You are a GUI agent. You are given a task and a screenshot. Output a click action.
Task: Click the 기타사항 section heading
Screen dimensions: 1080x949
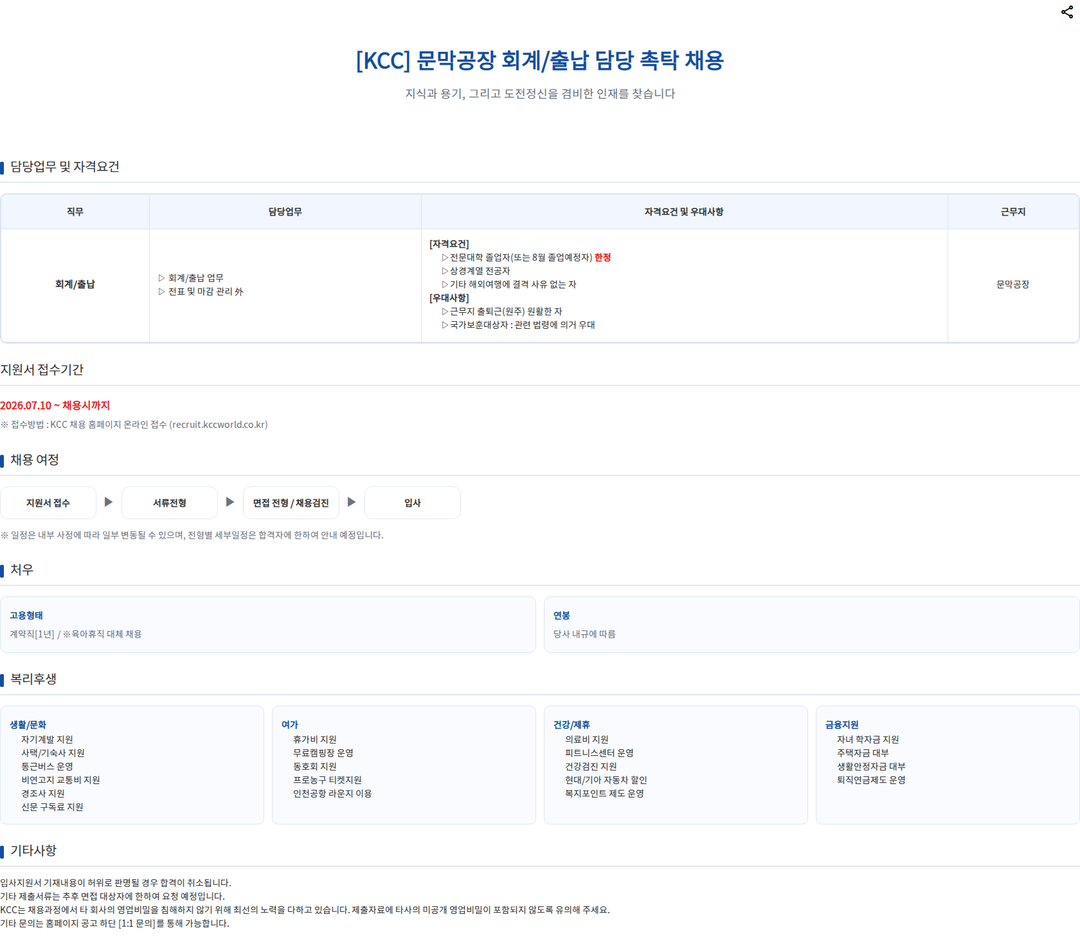tap(33, 851)
